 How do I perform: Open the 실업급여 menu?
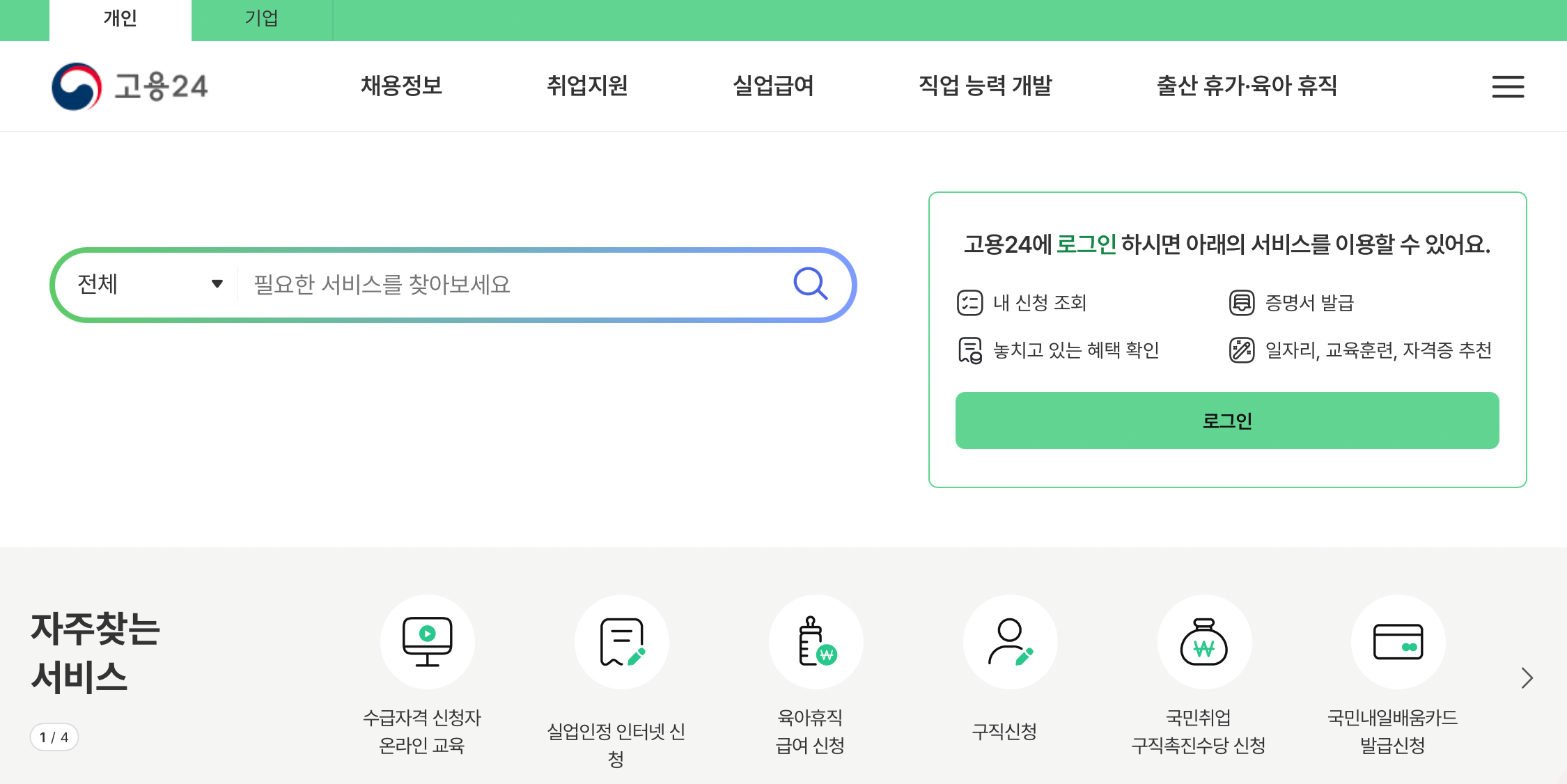pos(774,86)
